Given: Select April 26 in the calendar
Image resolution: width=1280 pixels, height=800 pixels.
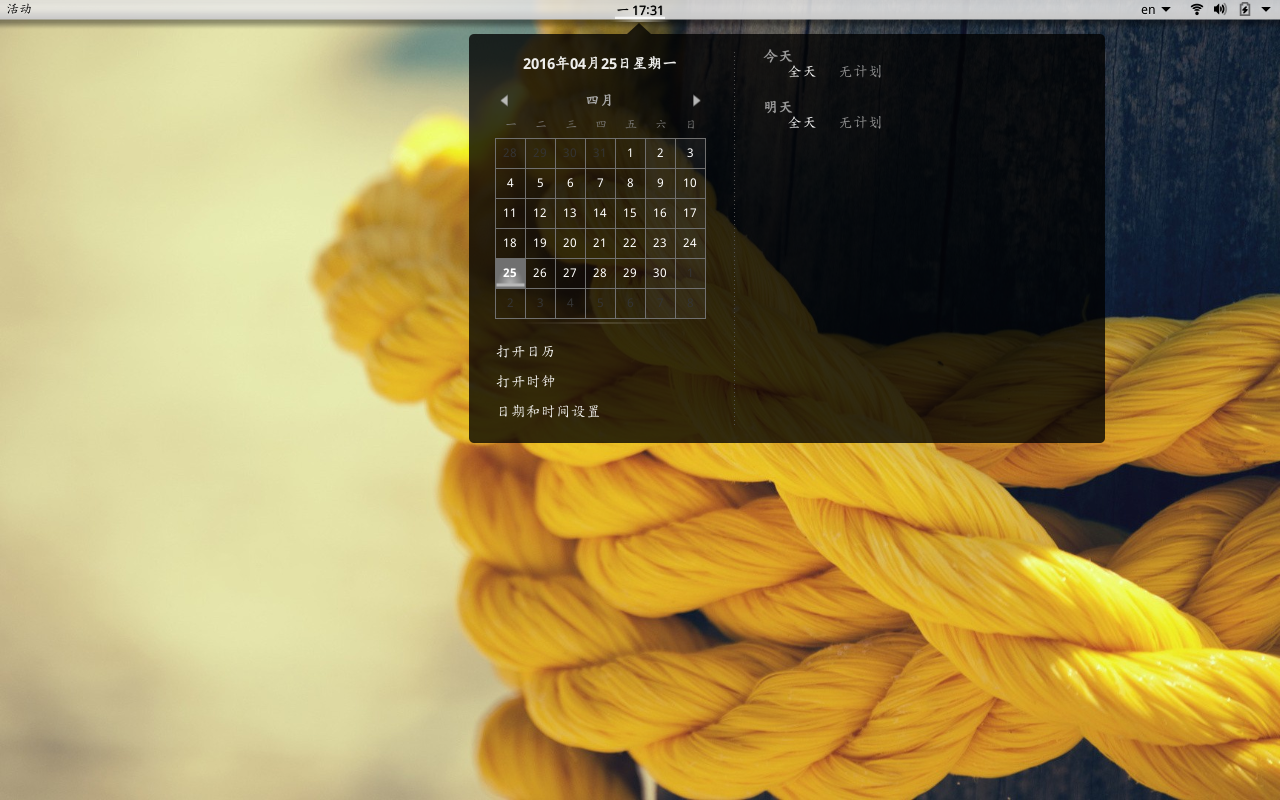Looking at the screenshot, I should point(540,273).
